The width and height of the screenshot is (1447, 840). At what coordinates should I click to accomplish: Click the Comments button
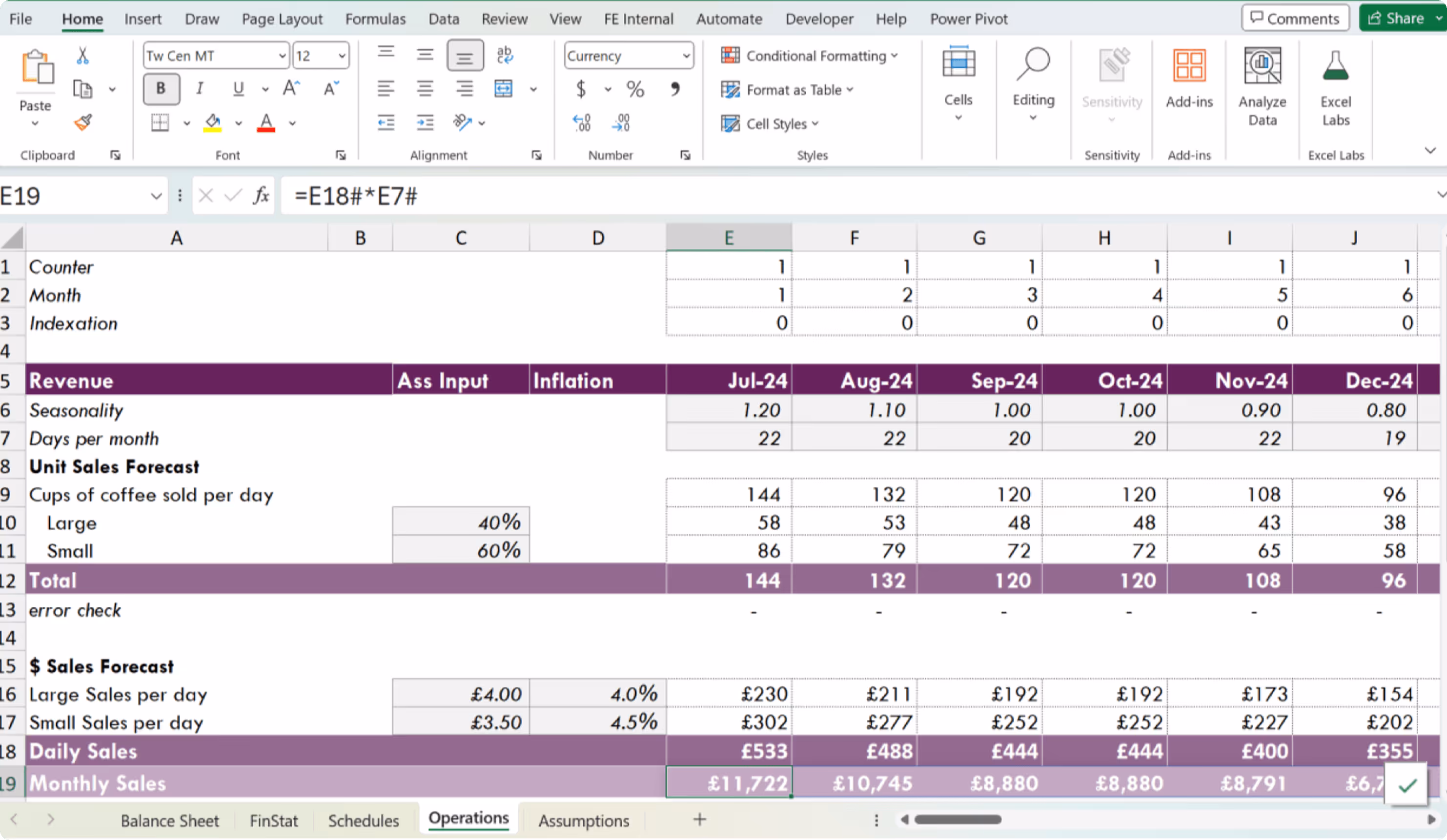(x=1294, y=19)
